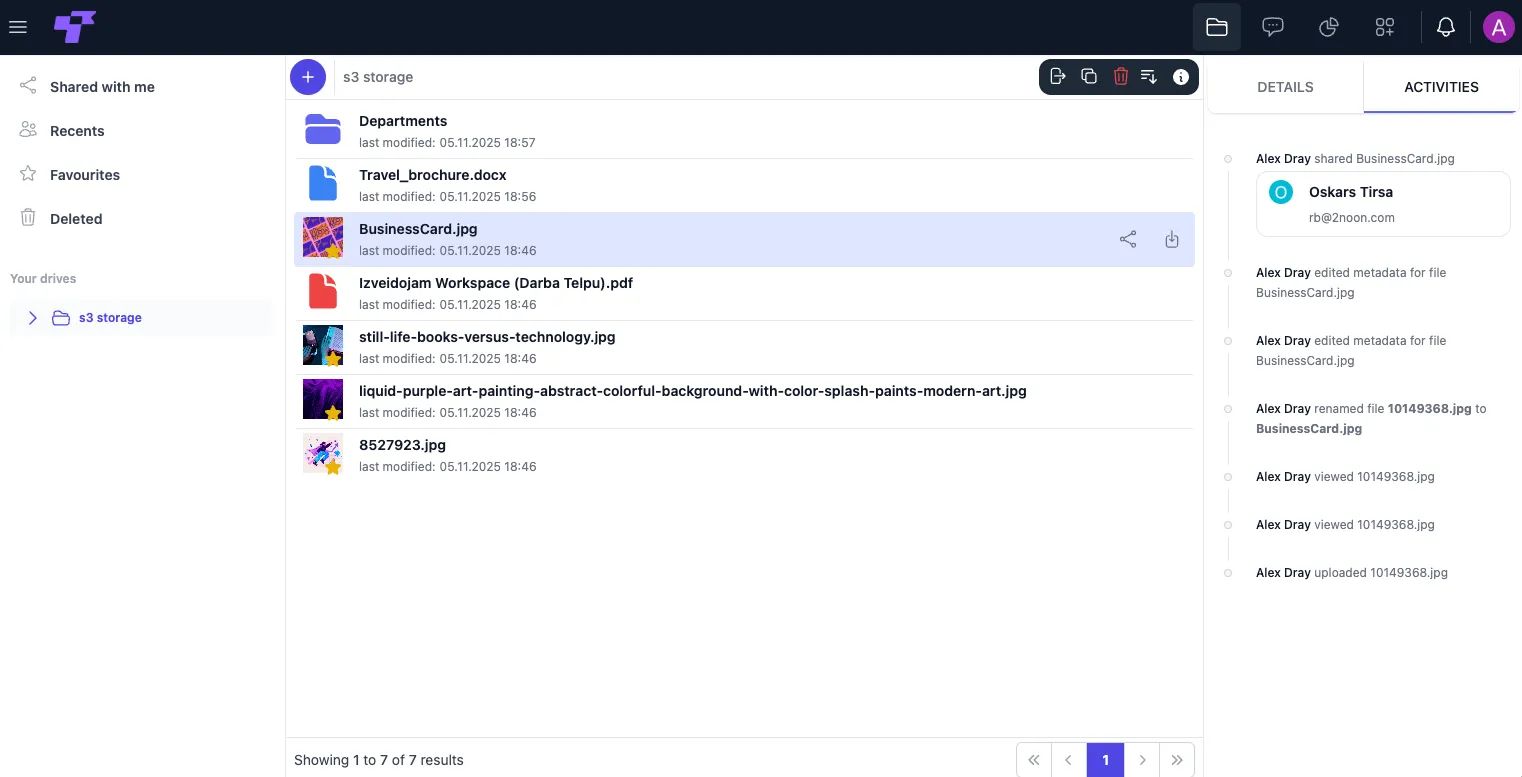Open the sort options icon
Screen dimensions: 1522x777
click(1149, 77)
